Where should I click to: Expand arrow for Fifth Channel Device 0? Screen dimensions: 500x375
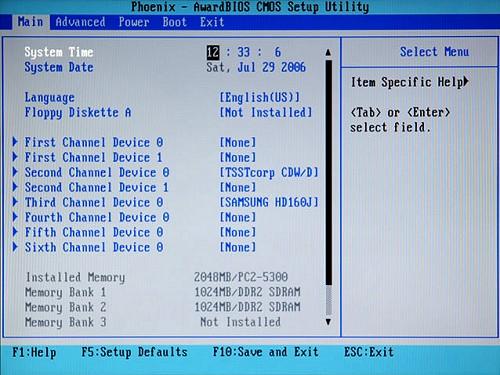click(x=15, y=232)
